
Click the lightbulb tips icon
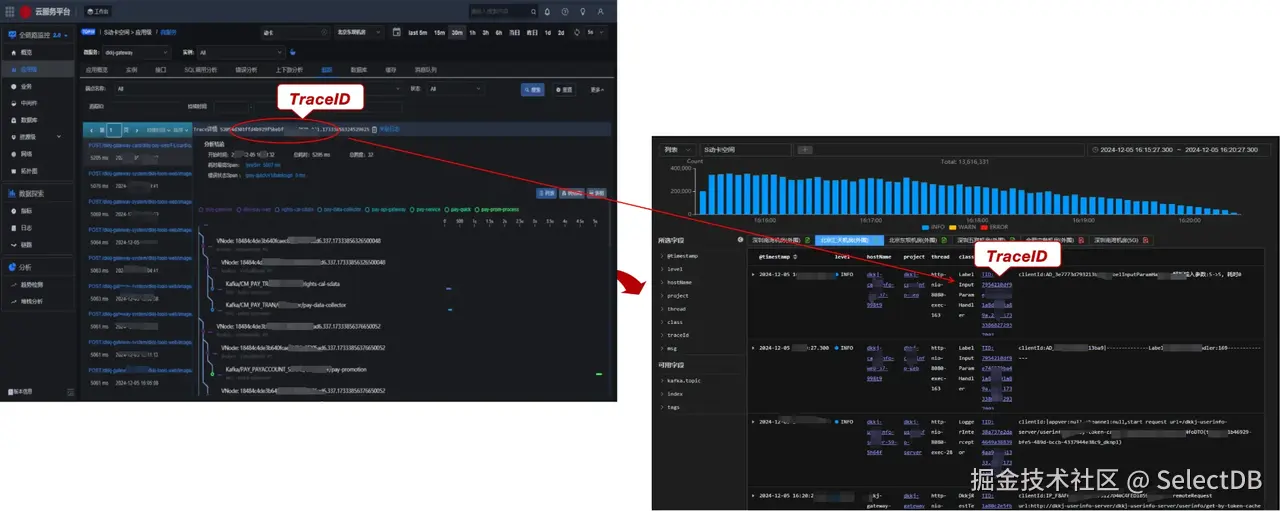pos(582,12)
